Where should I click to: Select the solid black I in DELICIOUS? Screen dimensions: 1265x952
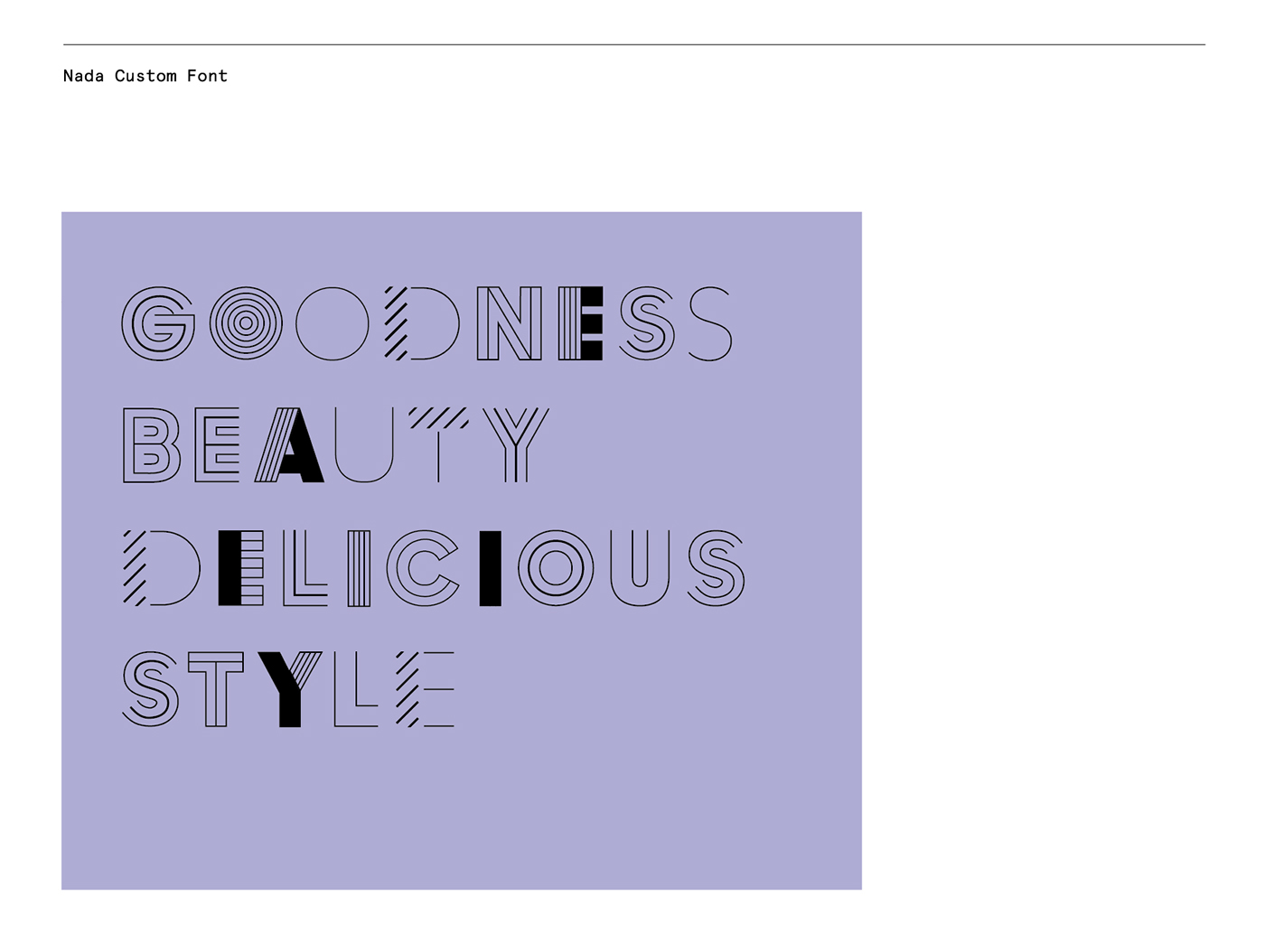click(490, 567)
